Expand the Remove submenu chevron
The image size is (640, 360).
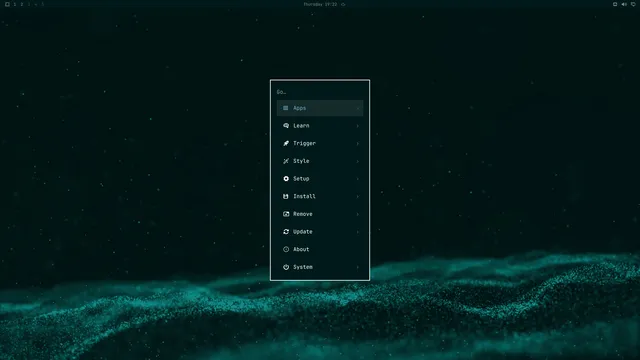tap(358, 214)
